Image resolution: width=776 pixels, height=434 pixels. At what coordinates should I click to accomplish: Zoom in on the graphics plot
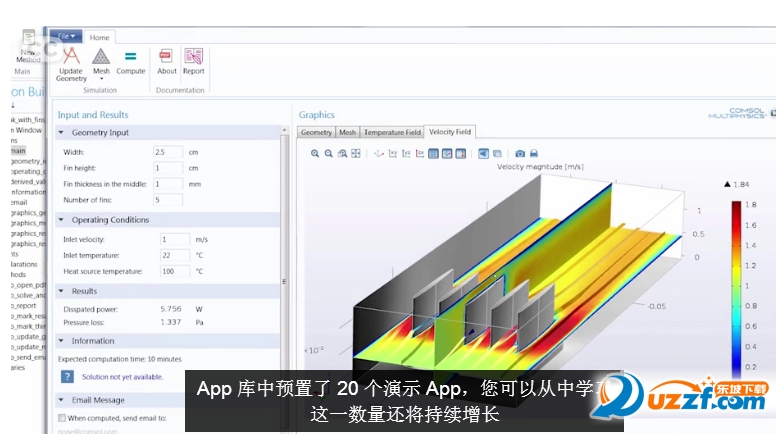pos(315,153)
